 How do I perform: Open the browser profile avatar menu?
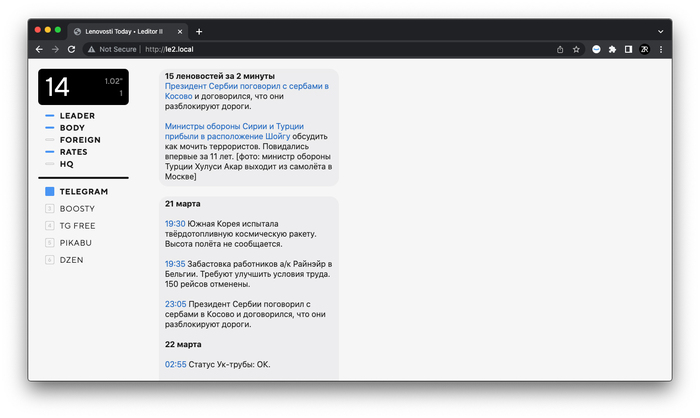tap(644, 49)
